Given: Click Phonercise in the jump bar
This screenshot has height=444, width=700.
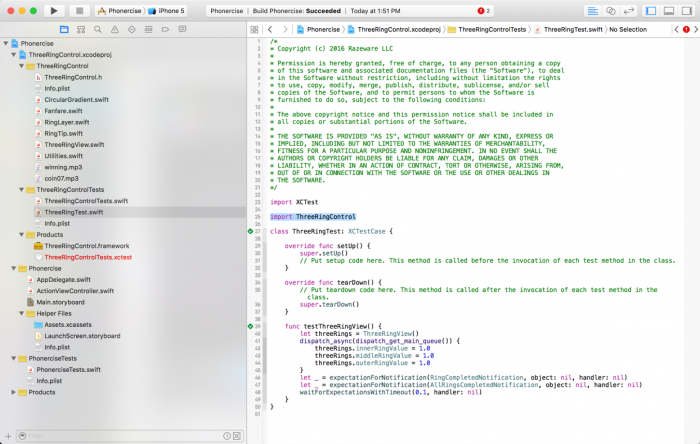Looking at the screenshot, I should pos(318,29).
